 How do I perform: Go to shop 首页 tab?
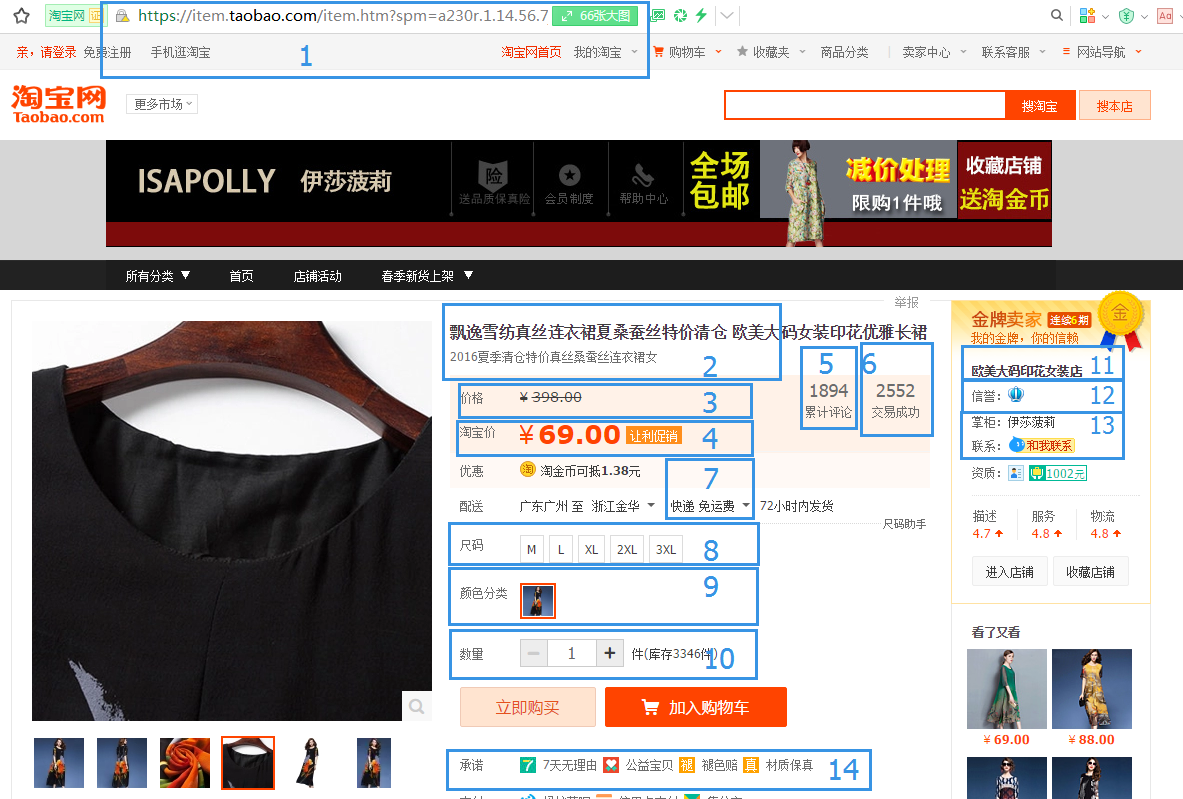241,275
